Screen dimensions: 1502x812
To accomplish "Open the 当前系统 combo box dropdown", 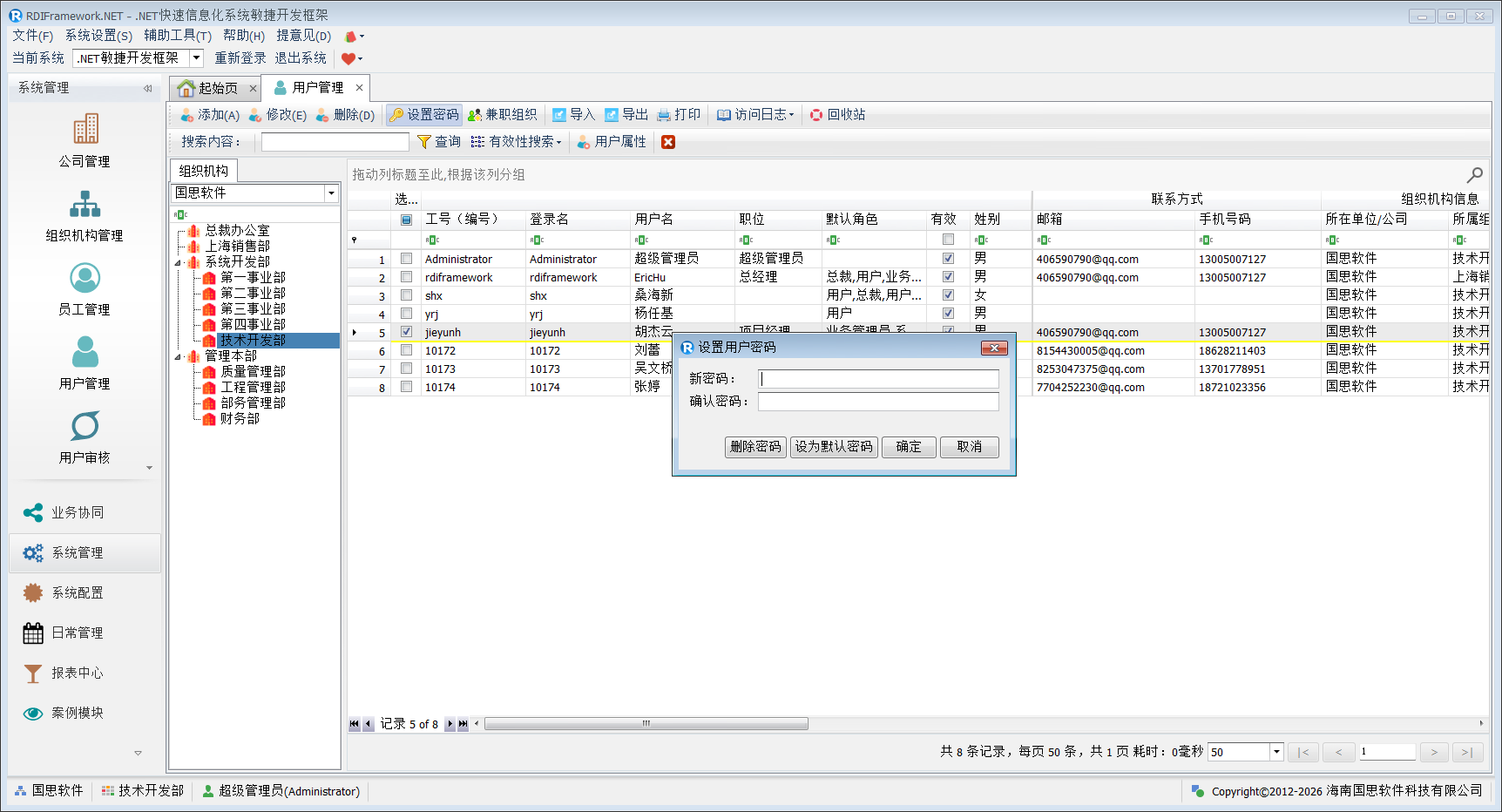I will [x=197, y=58].
